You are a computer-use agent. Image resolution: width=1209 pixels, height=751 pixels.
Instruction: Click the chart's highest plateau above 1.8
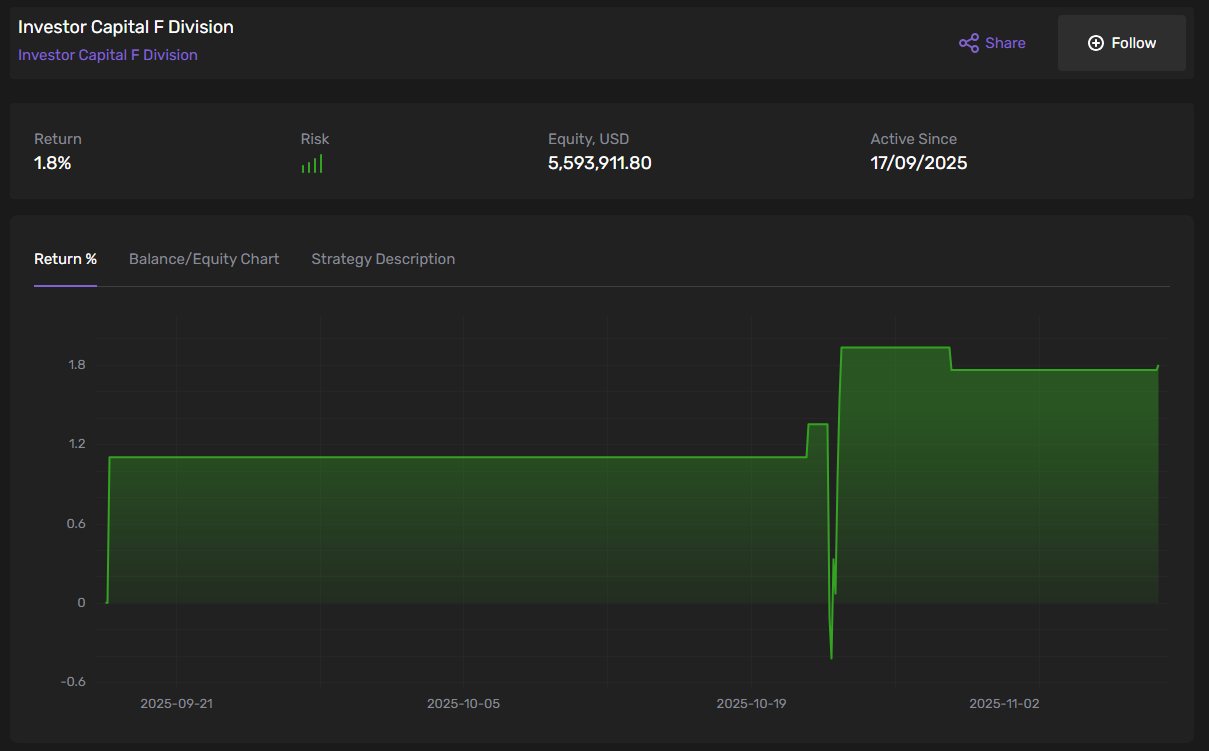click(x=895, y=348)
